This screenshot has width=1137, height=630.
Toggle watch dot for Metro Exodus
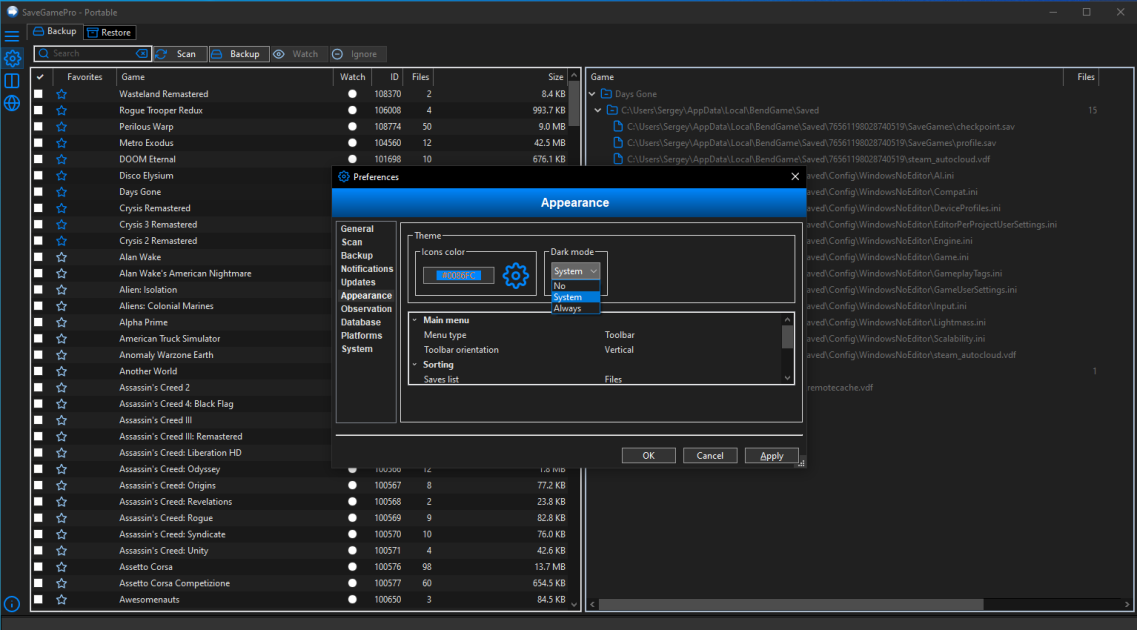point(352,143)
